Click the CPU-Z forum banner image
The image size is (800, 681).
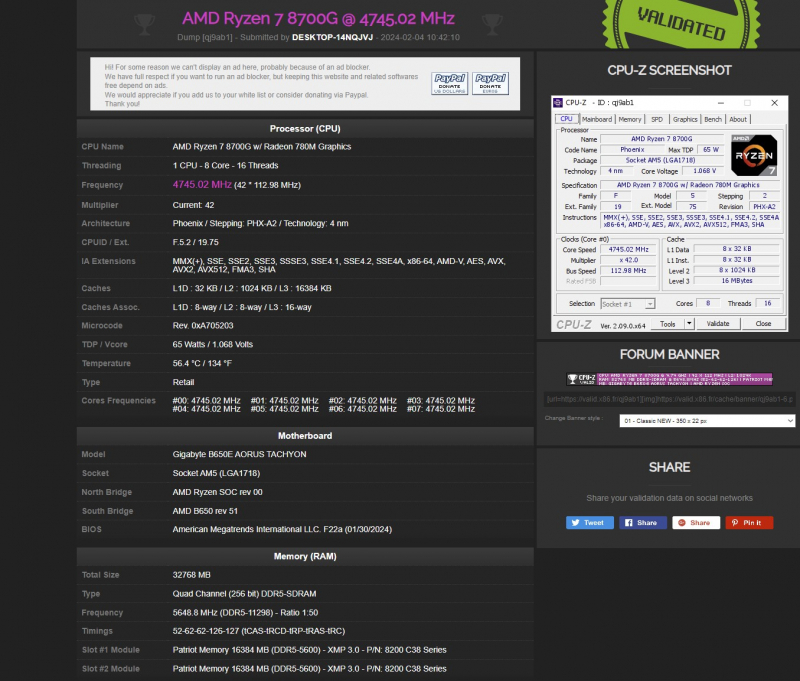click(668, 379)
